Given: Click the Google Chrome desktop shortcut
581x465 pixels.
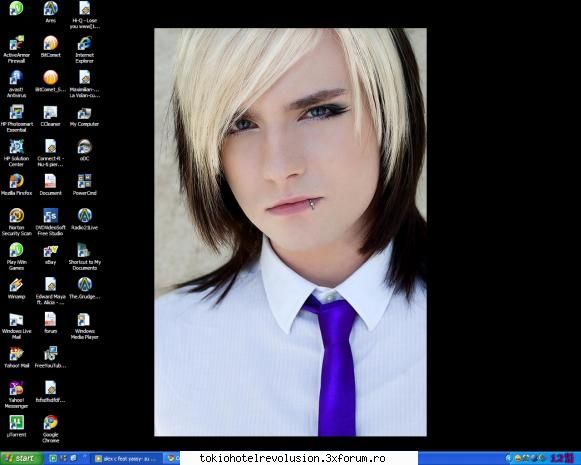Looking at the screenshot, I should (51, 429).
